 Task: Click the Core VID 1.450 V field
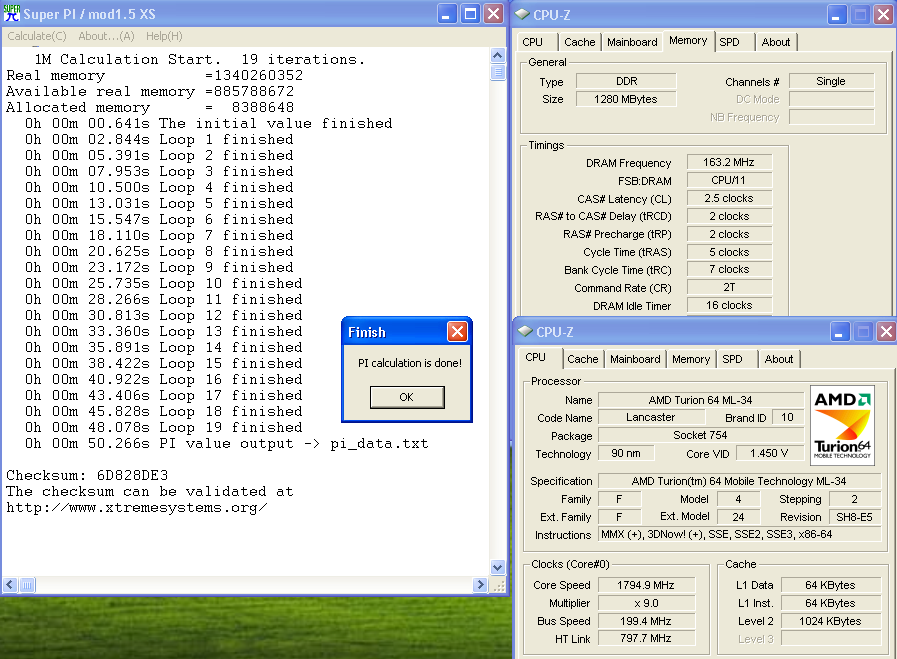pos(769,453)
